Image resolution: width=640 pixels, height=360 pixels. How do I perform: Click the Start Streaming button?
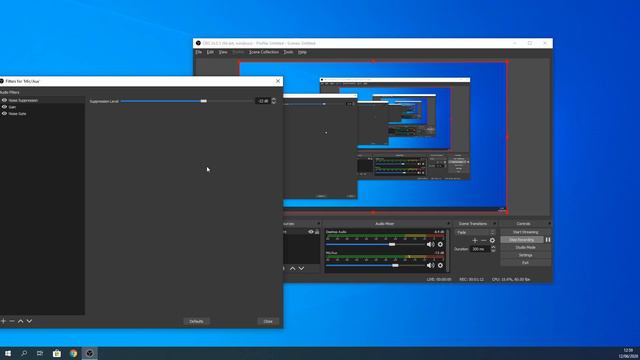pos(526,232)
